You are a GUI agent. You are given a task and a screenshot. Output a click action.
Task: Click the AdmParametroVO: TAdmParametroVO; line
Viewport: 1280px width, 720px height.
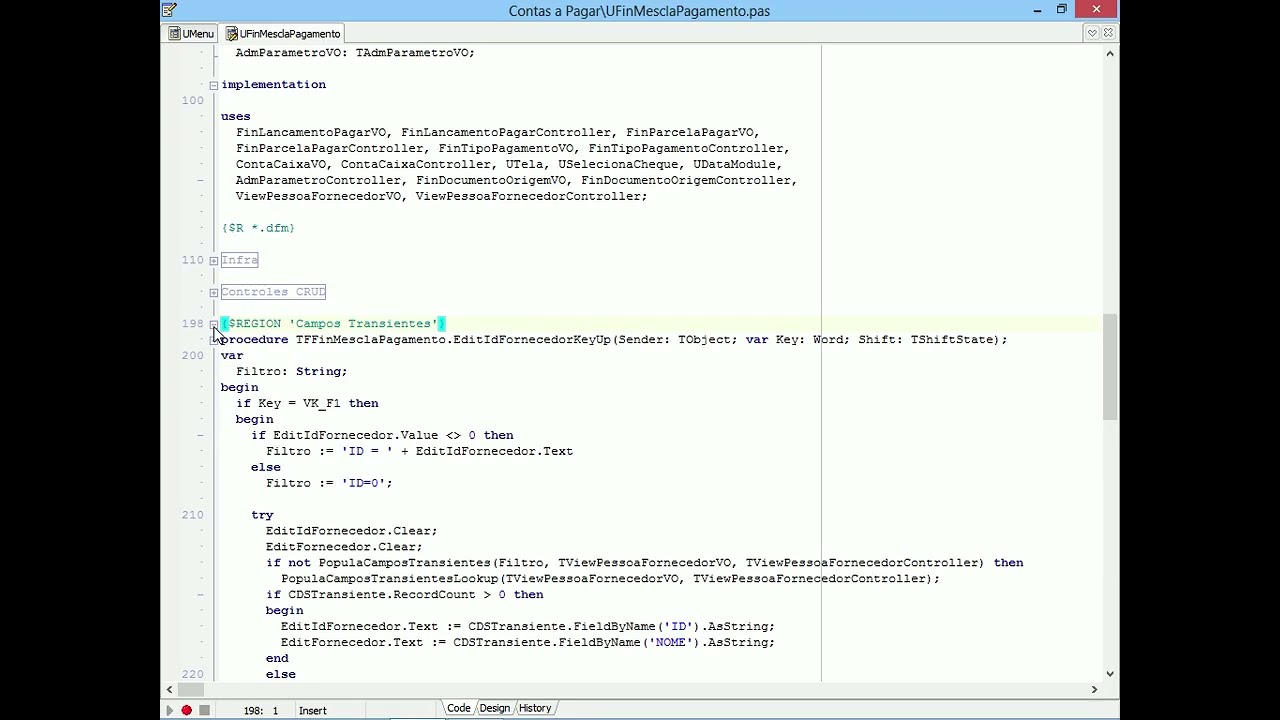(x=355, y=52)
